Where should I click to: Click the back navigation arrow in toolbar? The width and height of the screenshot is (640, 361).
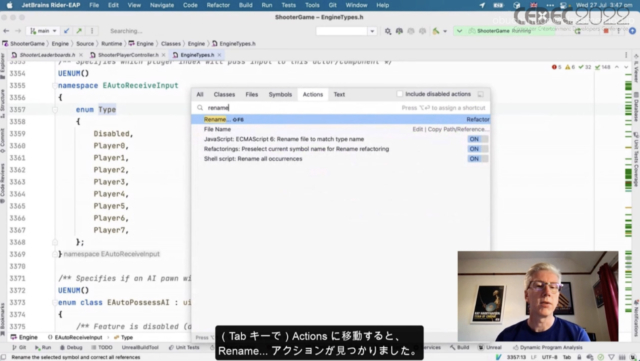coord(6,31)
